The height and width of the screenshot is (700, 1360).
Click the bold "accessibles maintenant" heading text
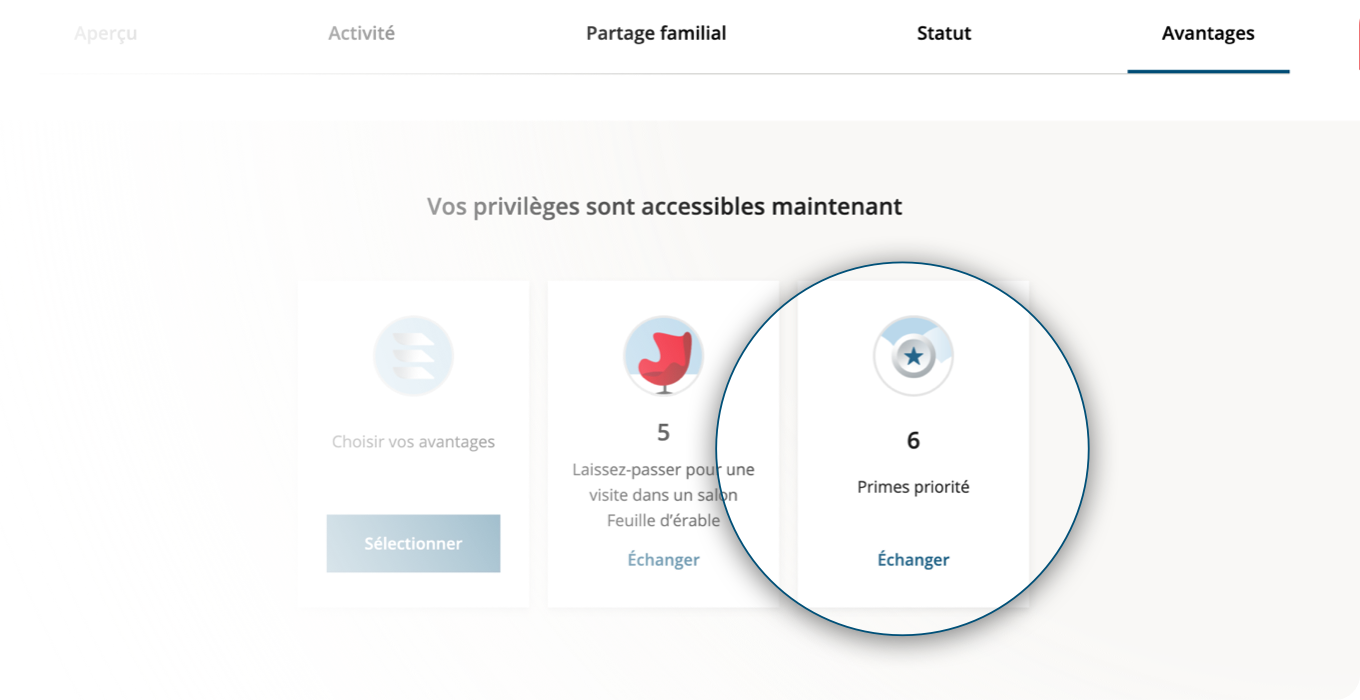(771, 207)
